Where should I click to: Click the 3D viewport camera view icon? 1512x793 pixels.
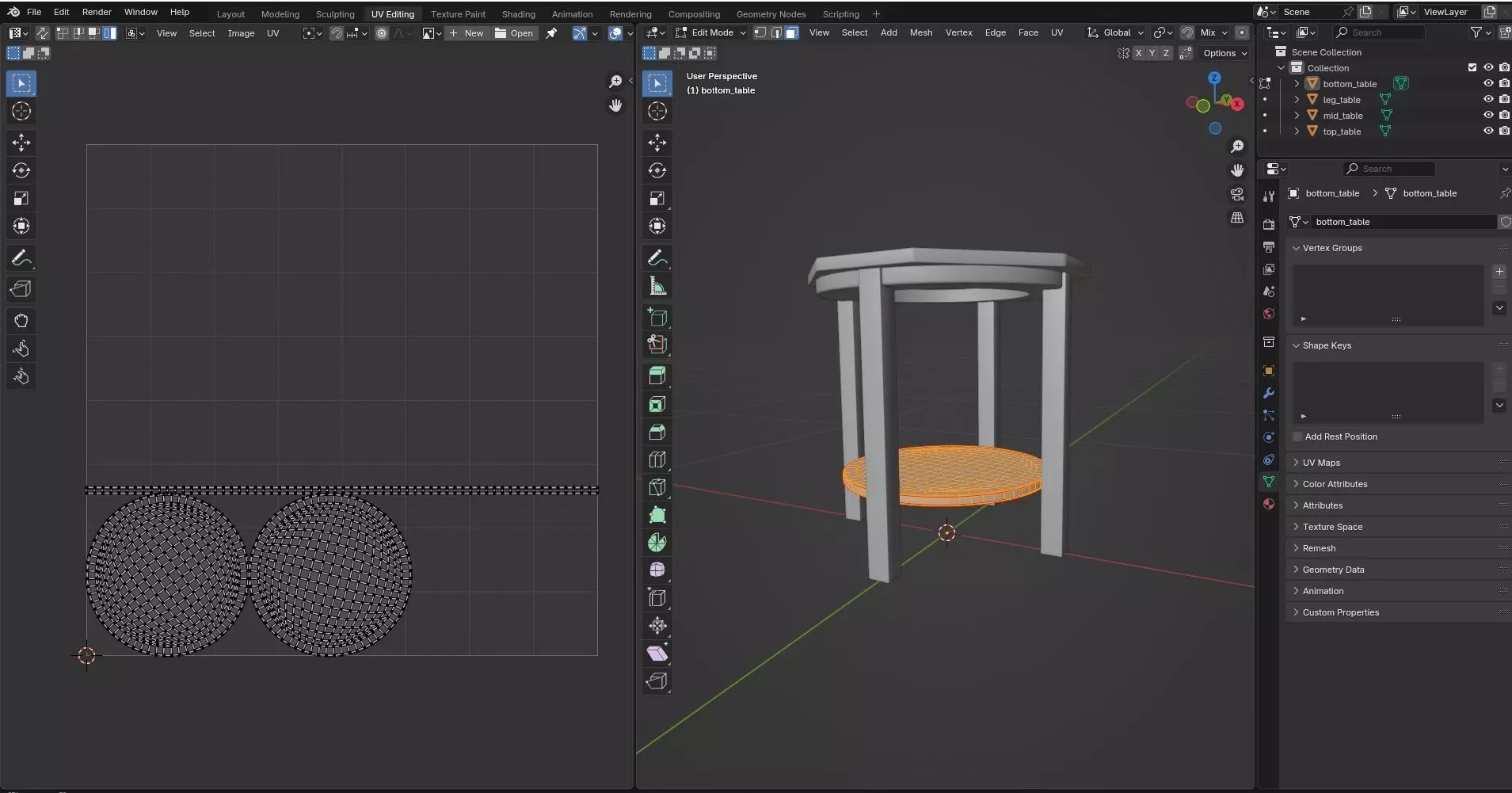(1237, 194)
